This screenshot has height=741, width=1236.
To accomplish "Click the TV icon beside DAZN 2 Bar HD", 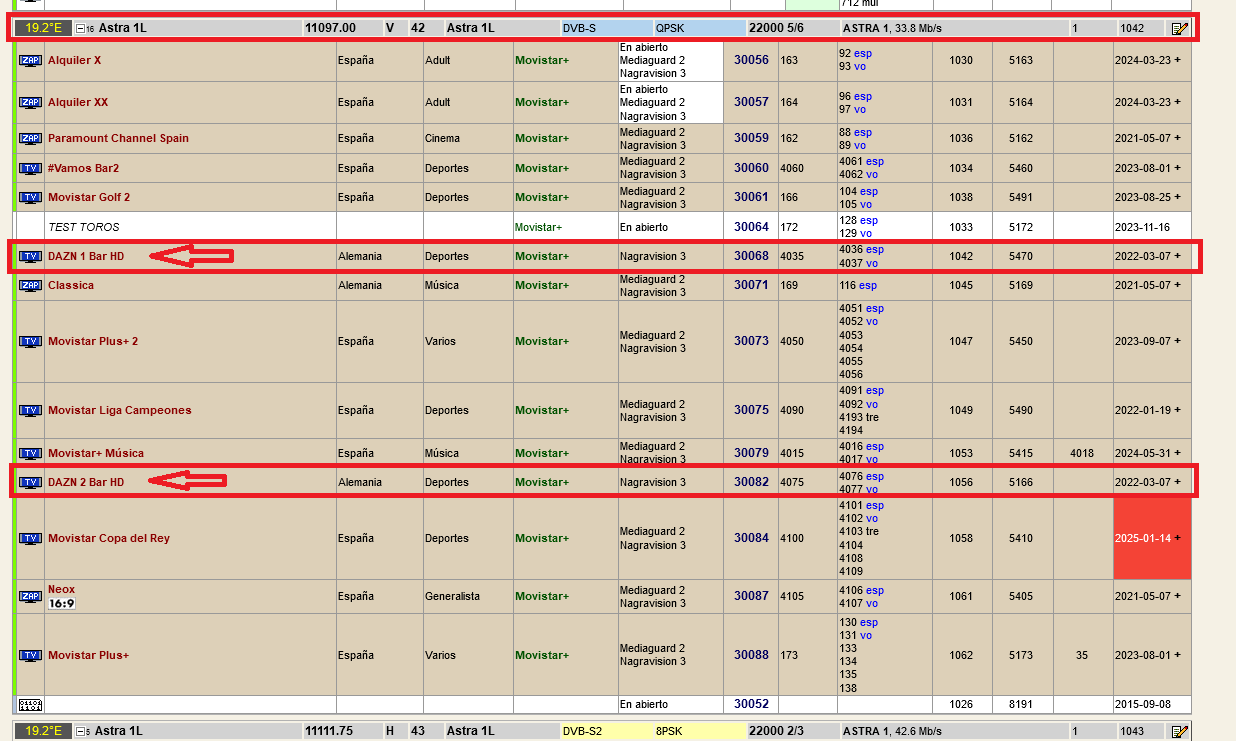I will point(30,482).
